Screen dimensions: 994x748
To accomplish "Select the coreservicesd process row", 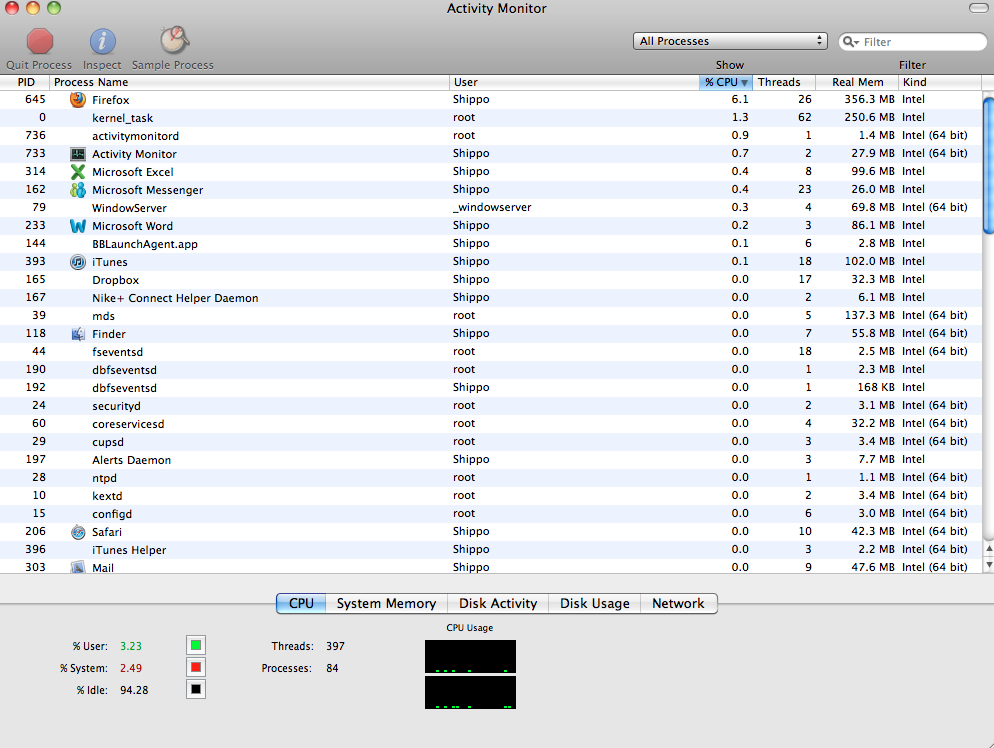I will tap(491, 423).
